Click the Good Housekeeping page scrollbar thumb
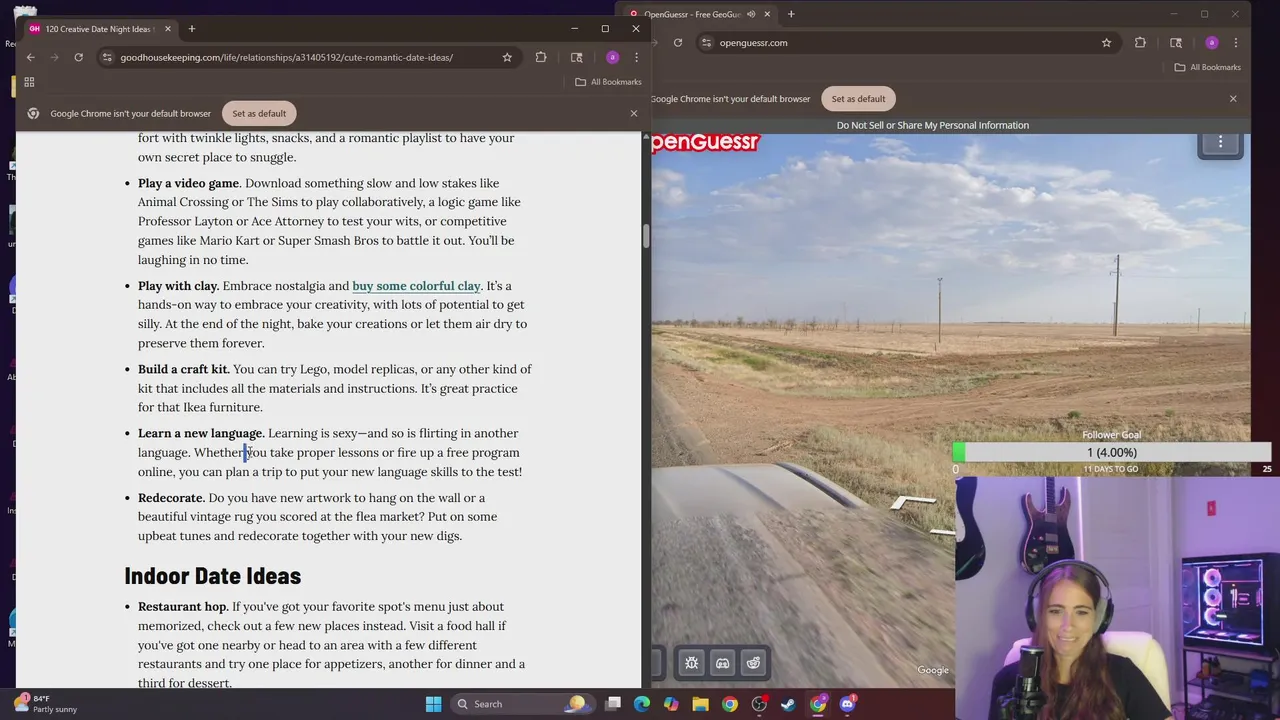This screenshot has height=720, width=1280. click(645, 237)
